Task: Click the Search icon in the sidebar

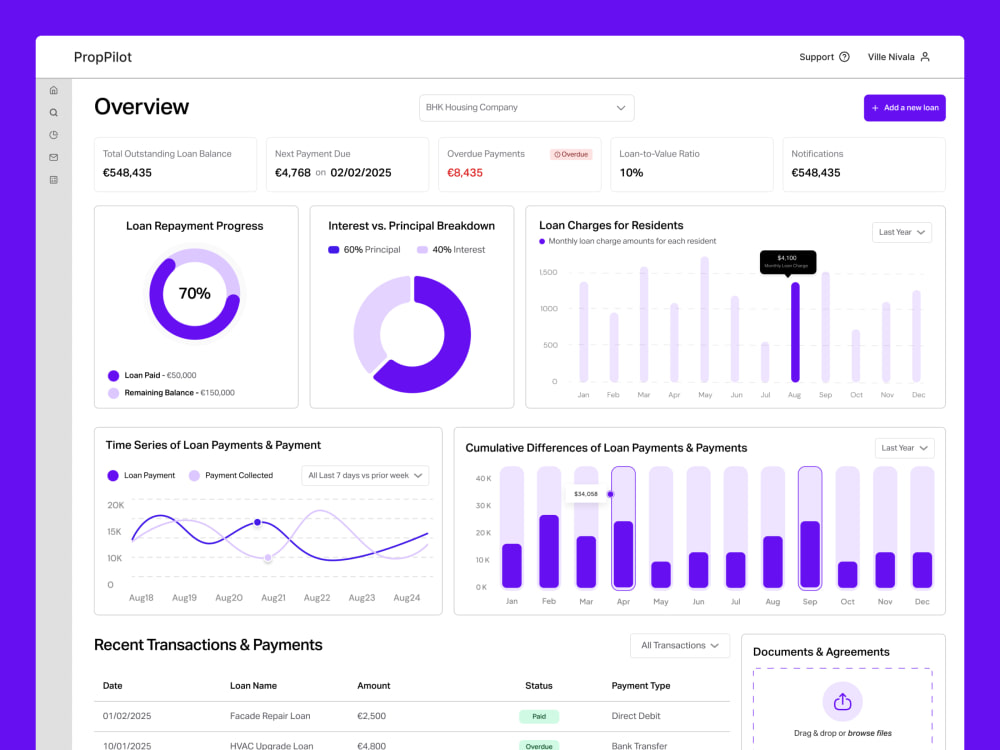Action: click(x=54, y=113)
